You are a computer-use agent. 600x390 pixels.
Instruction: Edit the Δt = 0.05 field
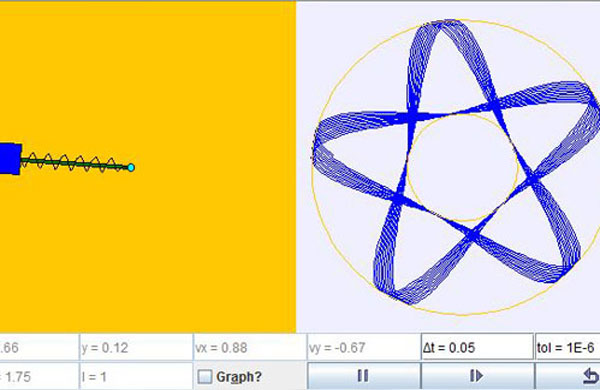(x=477, y=348)
